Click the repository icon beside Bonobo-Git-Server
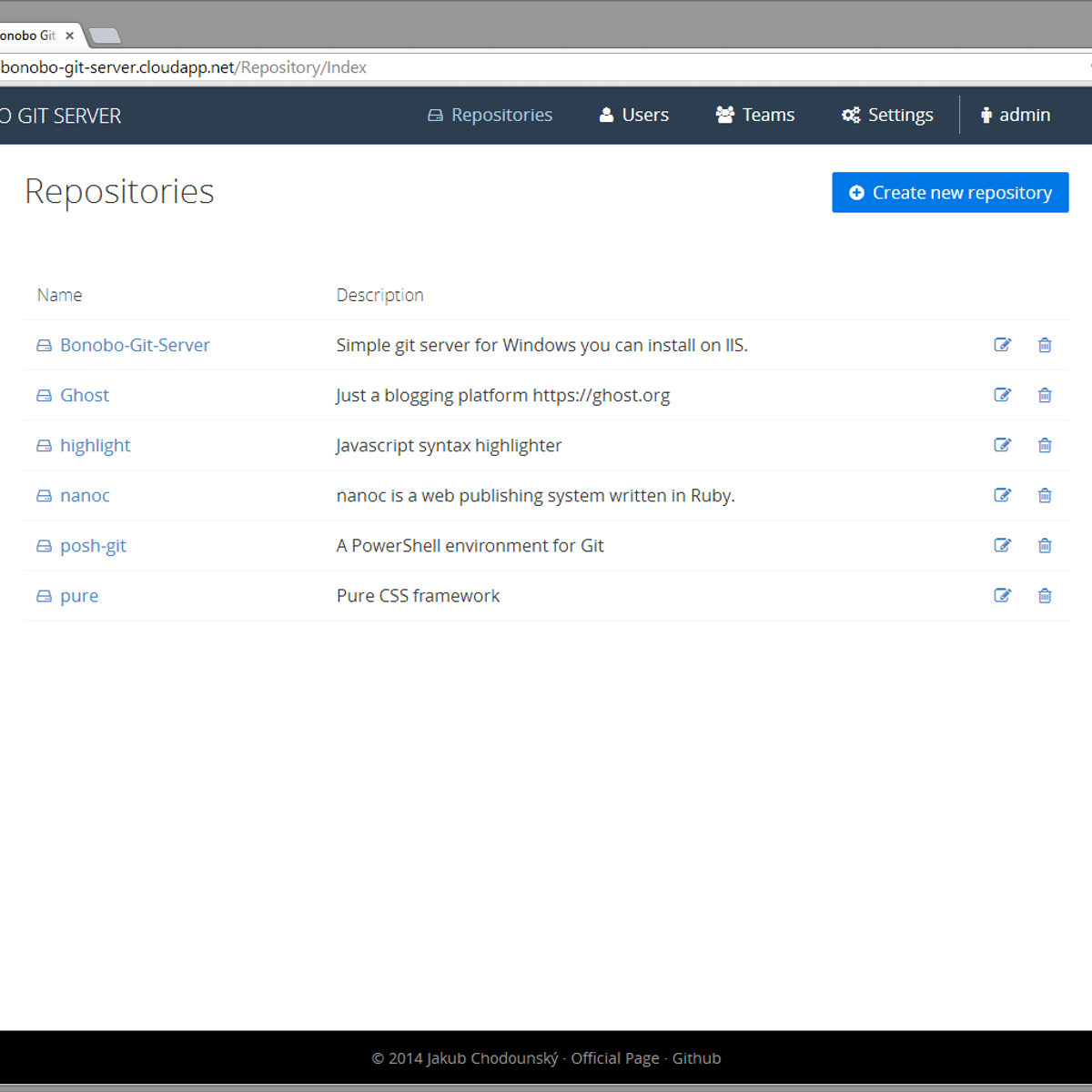 [x=44, y=346]
